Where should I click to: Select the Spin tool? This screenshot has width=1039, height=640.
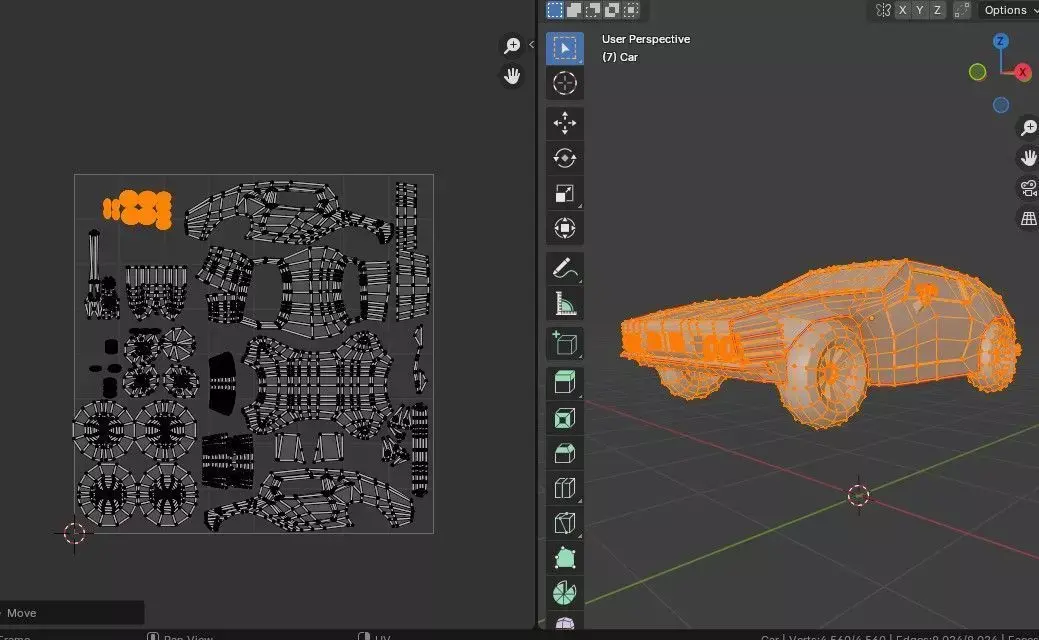tap(565, 594)
